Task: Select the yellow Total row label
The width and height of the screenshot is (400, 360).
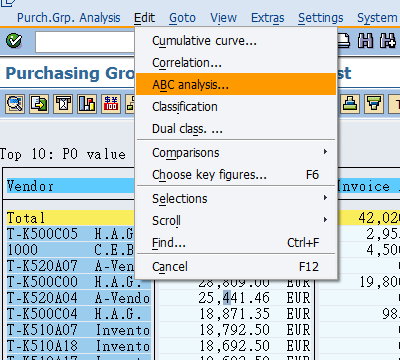Action: click(x=70, y=218)
